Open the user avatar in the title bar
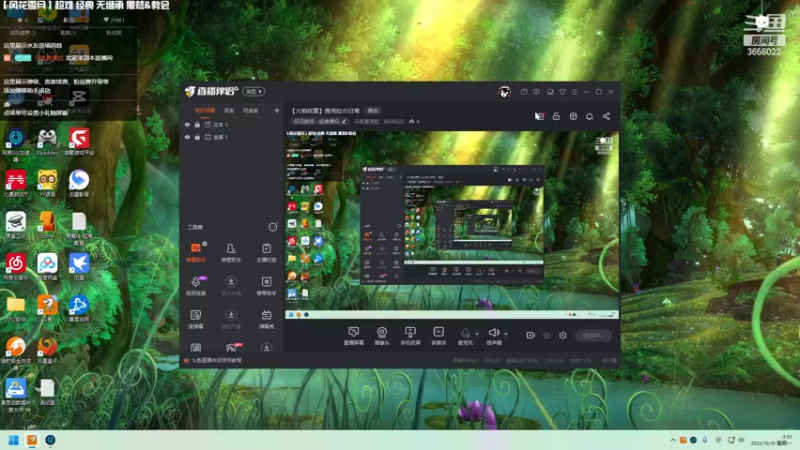The width and height of the screenshot is (800, 450). [x=504, y=92]
